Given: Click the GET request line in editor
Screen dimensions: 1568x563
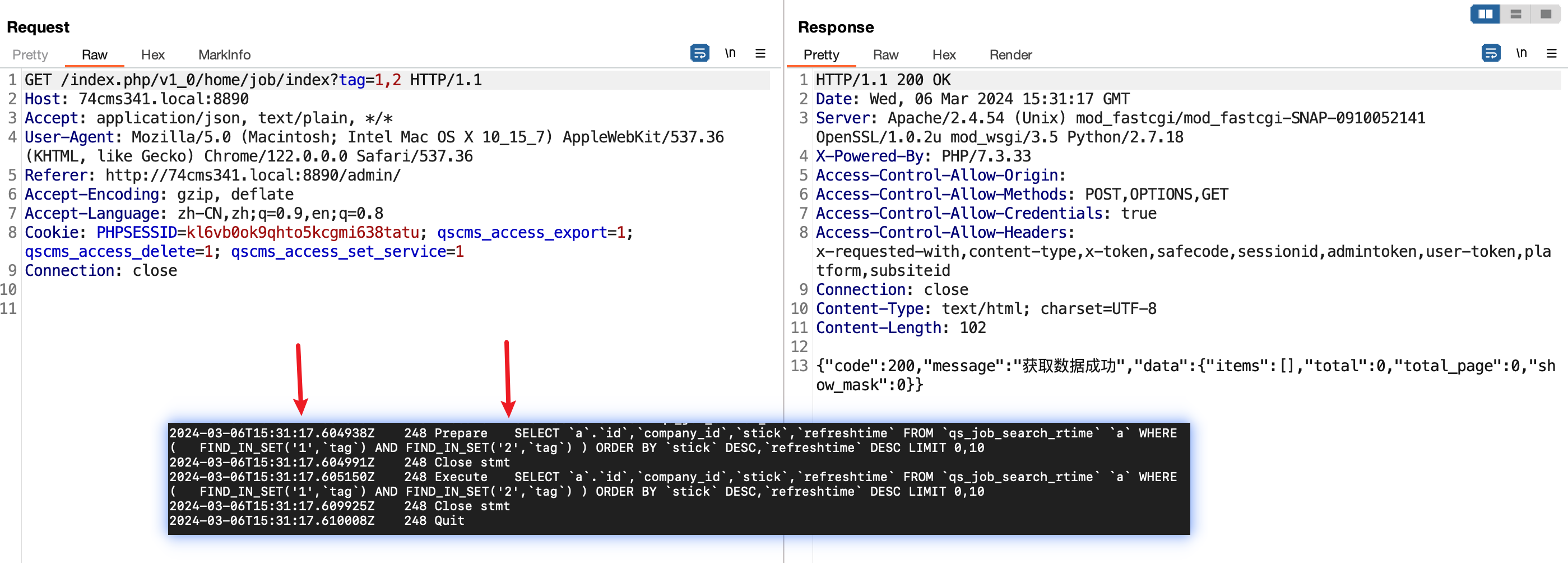Looking at the screenshot, I should 253,80.
